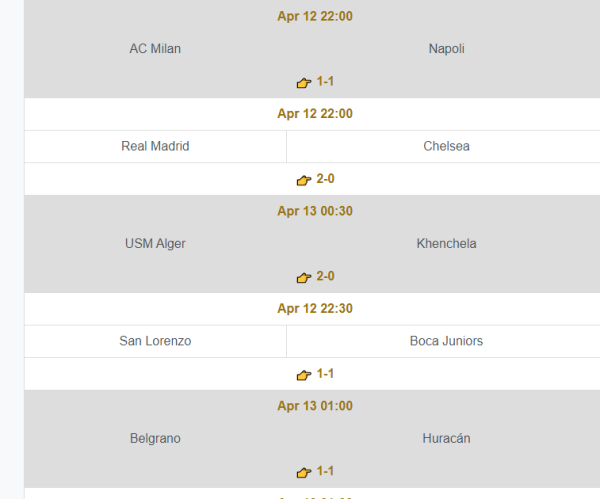Select the Napoli team name
This screenshot has width=600, height=499.
(x=447, y=49)
